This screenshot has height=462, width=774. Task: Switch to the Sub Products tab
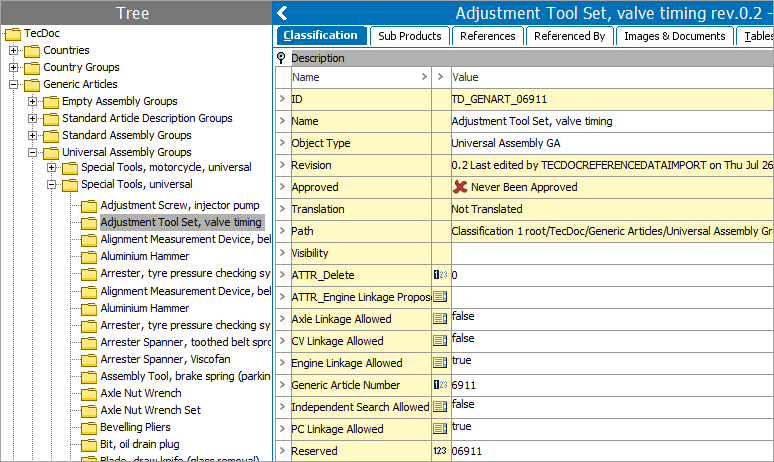[x=410, y=36]
